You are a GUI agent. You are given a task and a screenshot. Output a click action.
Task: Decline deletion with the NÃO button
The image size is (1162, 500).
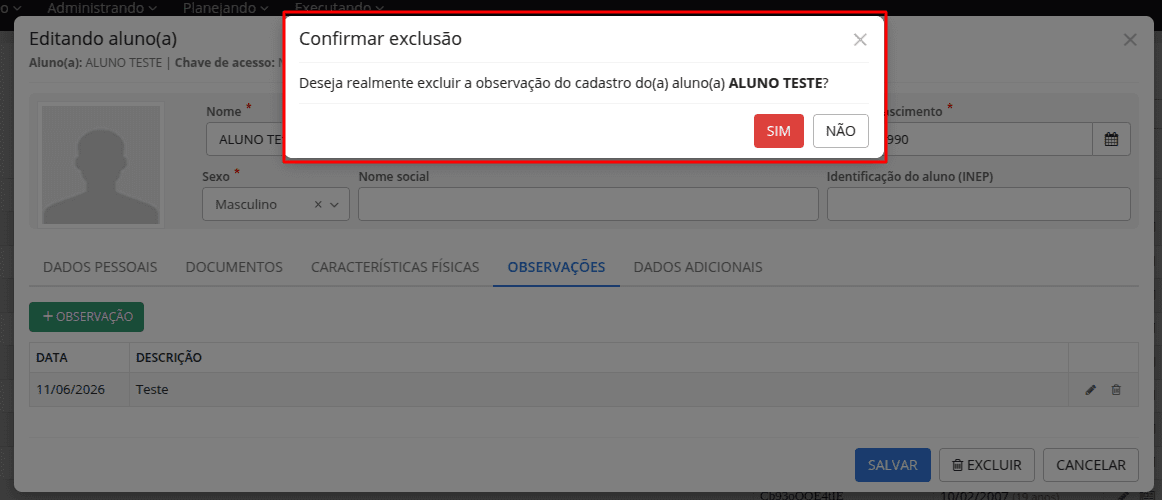840,131
